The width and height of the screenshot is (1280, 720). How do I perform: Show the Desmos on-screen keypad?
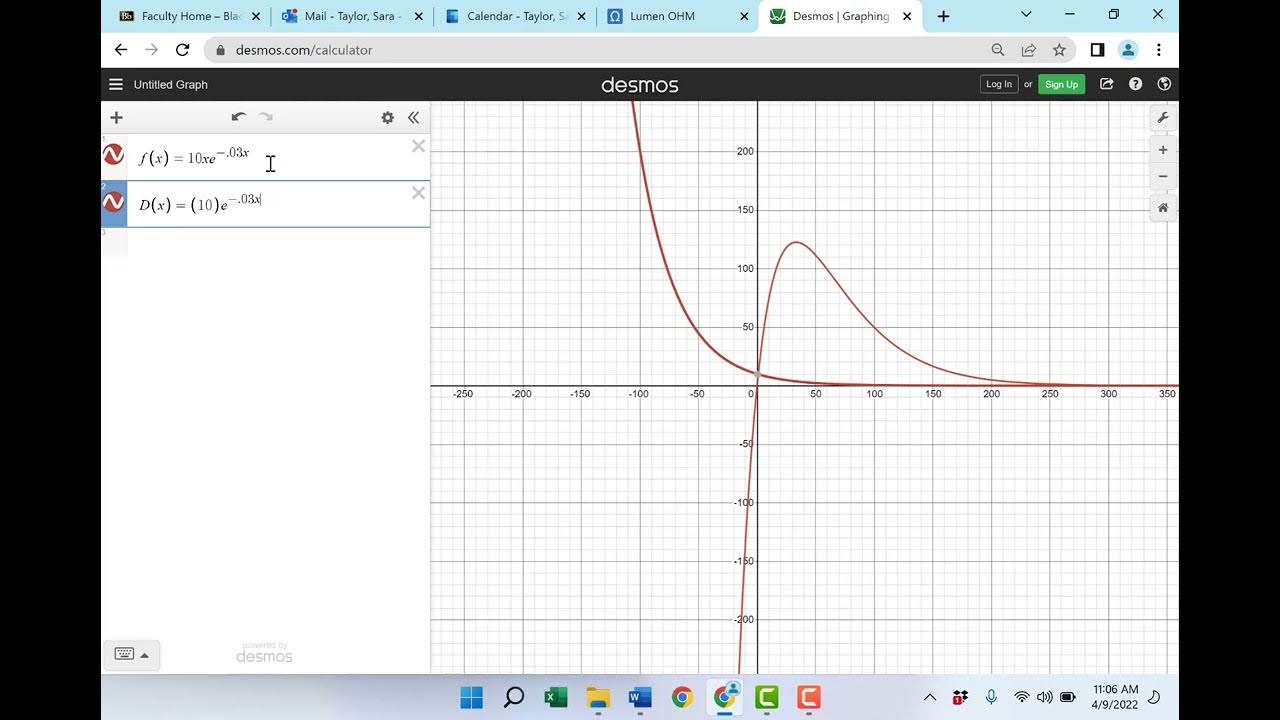tap(131, 655)
